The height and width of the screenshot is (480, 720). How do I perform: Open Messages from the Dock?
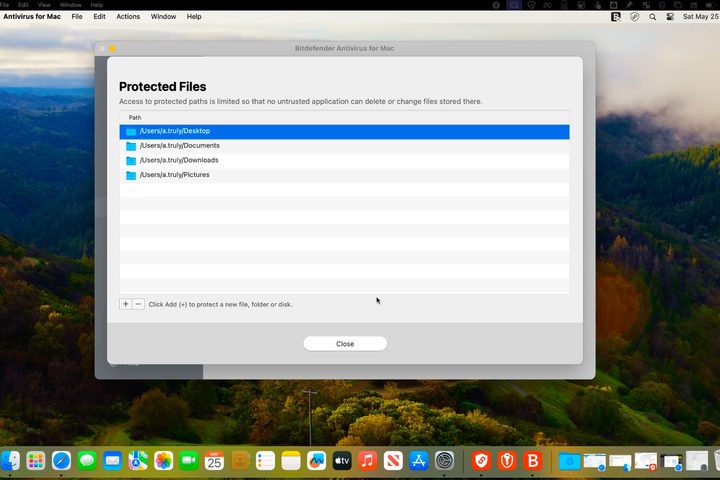point(87,461)
